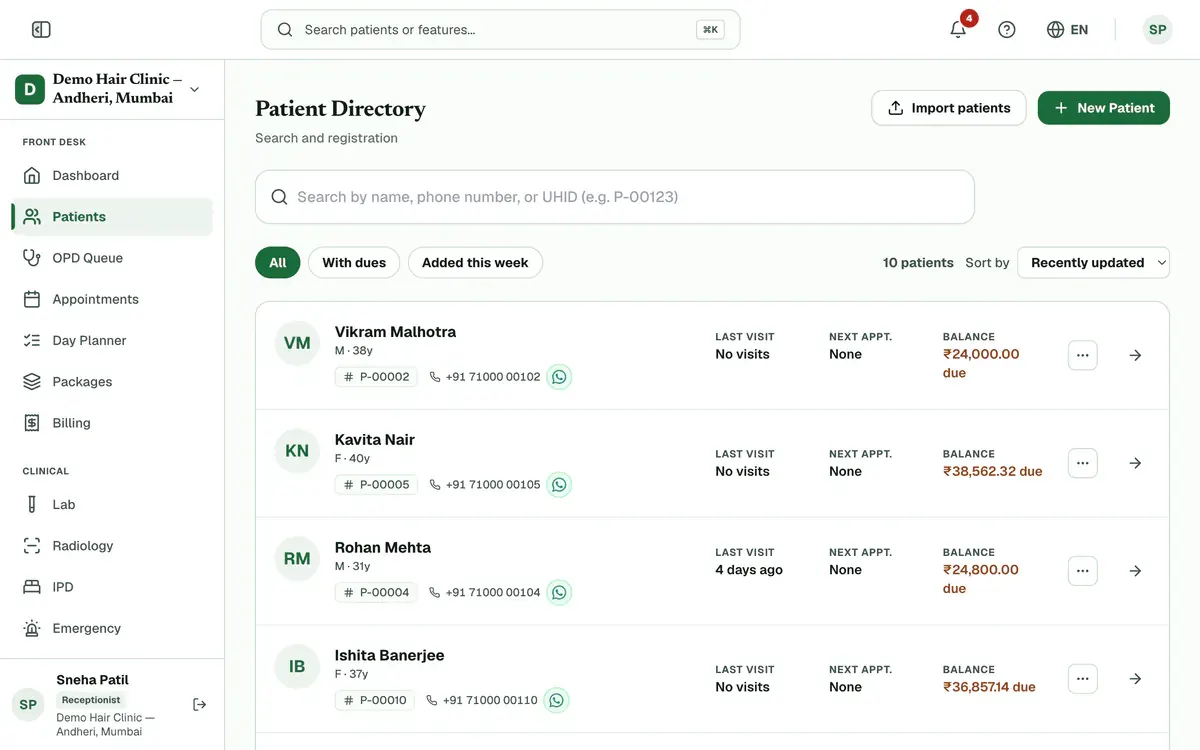Open Ishita Banerjee's record via arrow

[1135, 679]
